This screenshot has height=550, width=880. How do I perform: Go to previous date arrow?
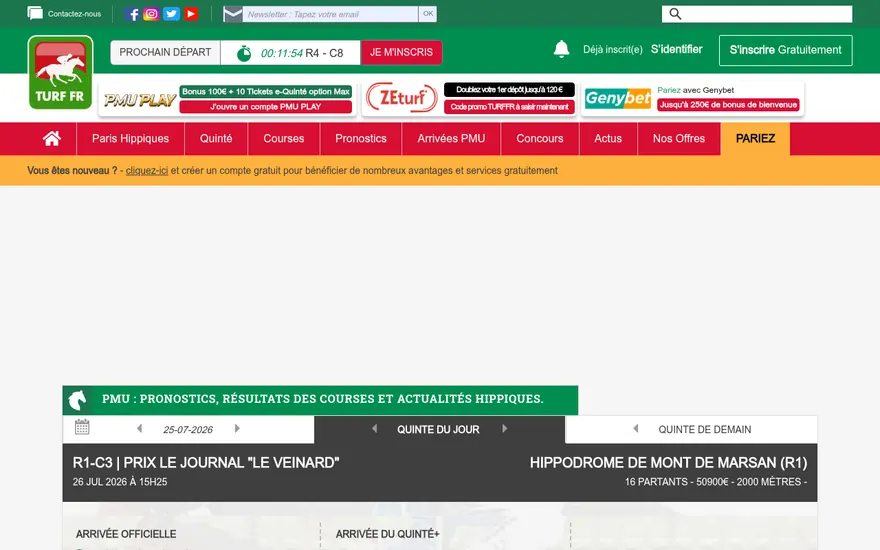[139, 429]
